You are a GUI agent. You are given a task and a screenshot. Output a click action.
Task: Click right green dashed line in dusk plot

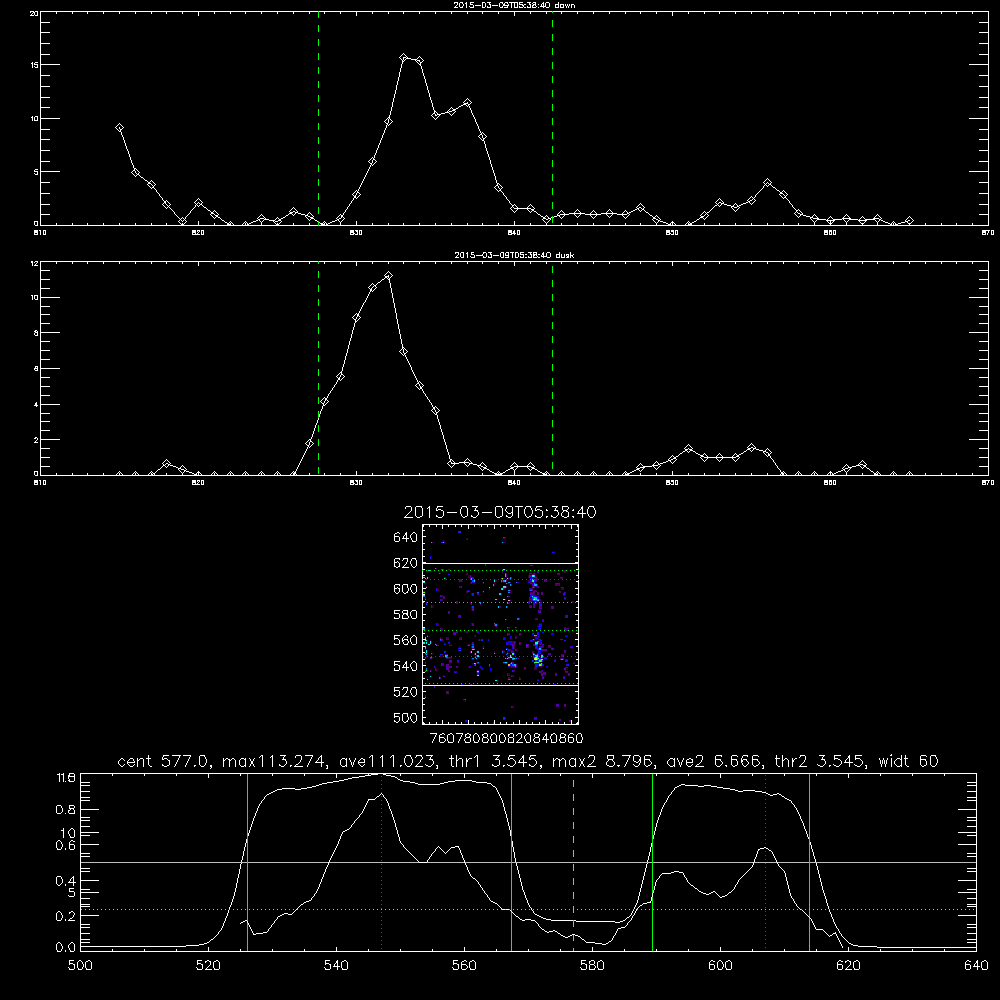pyautogui.click(x=552, y=368)
